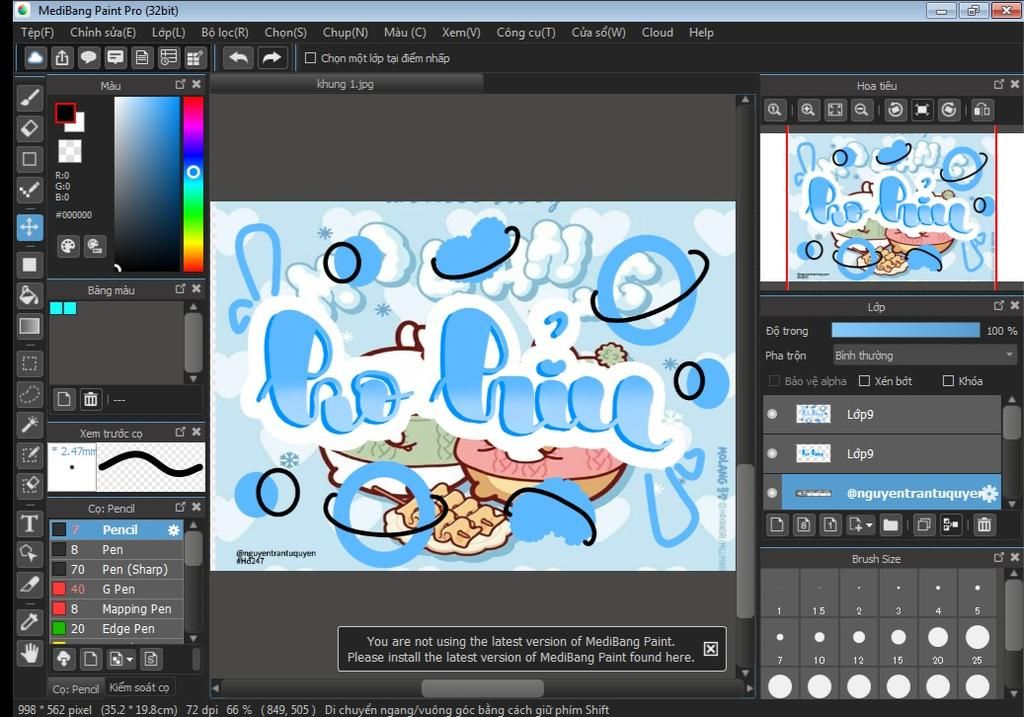The image size is (1024, 717).
Task: Open the Công cụ(T) menu
Action: click(526, 33)
